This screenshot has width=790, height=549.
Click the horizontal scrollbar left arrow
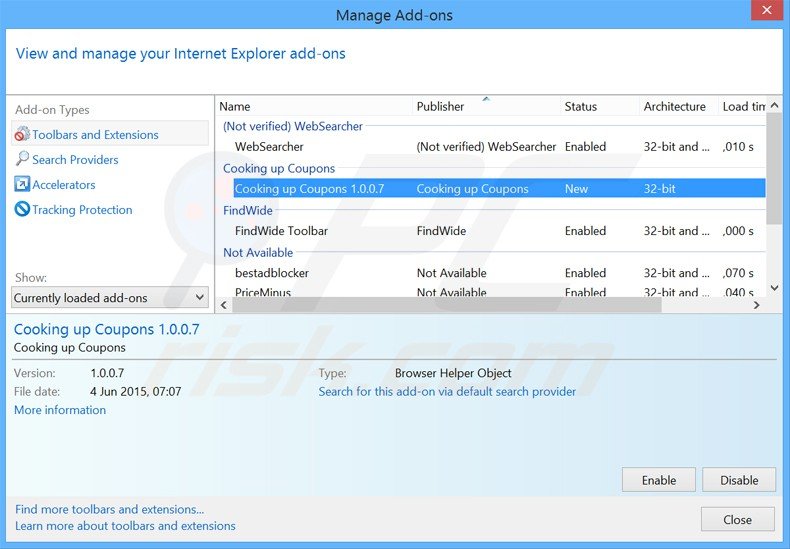(x=224, y=305)
